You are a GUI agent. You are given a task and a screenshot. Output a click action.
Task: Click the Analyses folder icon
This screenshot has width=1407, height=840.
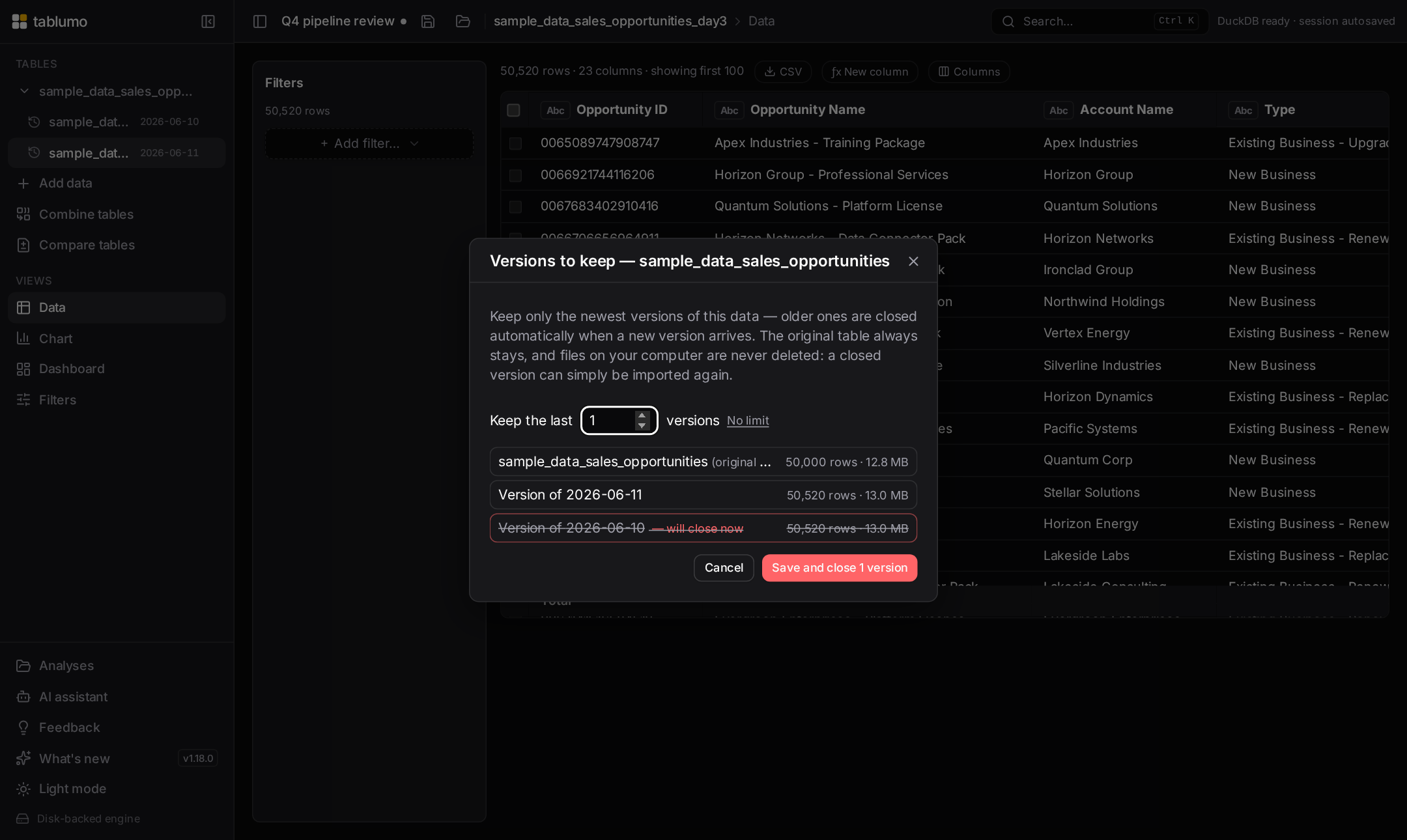(x=23, y=665)
